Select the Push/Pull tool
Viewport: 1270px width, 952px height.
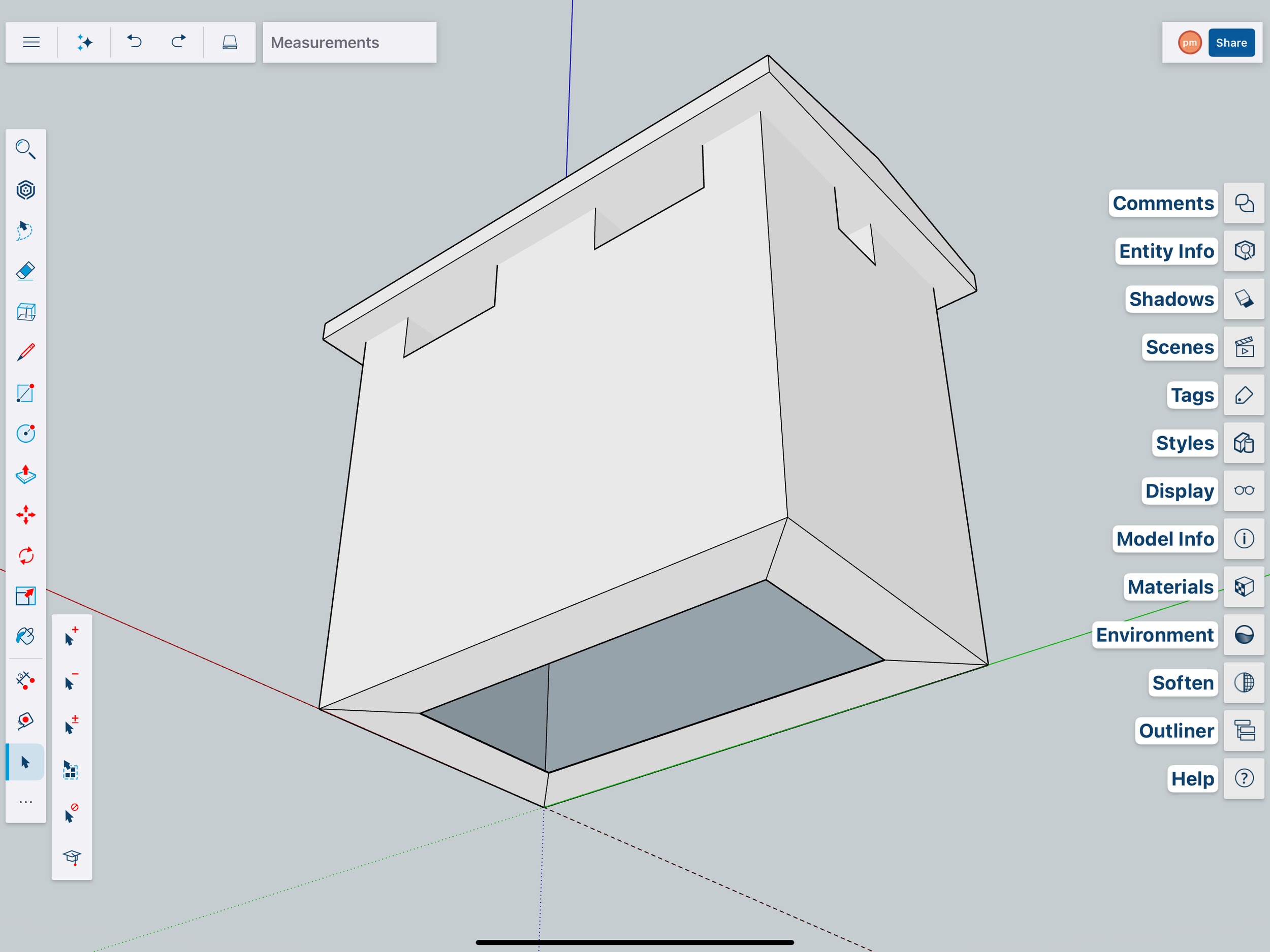click(x=25, y=475)
